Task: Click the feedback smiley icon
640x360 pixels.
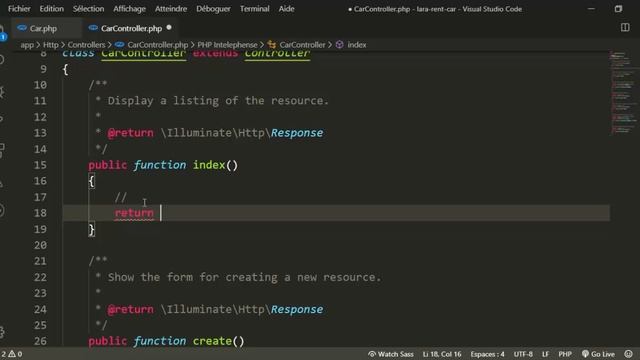Action: pos(628,354)
